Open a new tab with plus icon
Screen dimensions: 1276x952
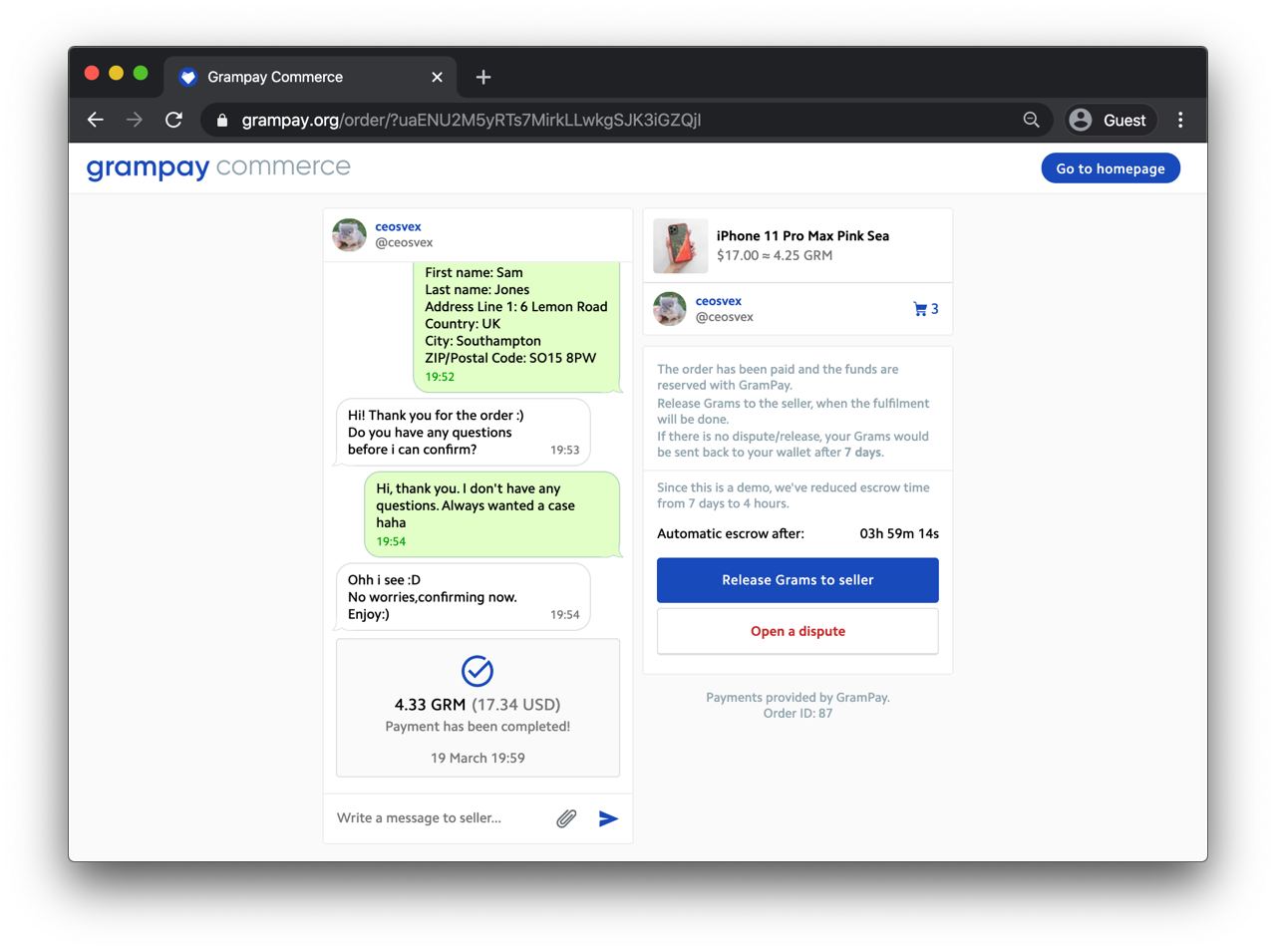483,77
